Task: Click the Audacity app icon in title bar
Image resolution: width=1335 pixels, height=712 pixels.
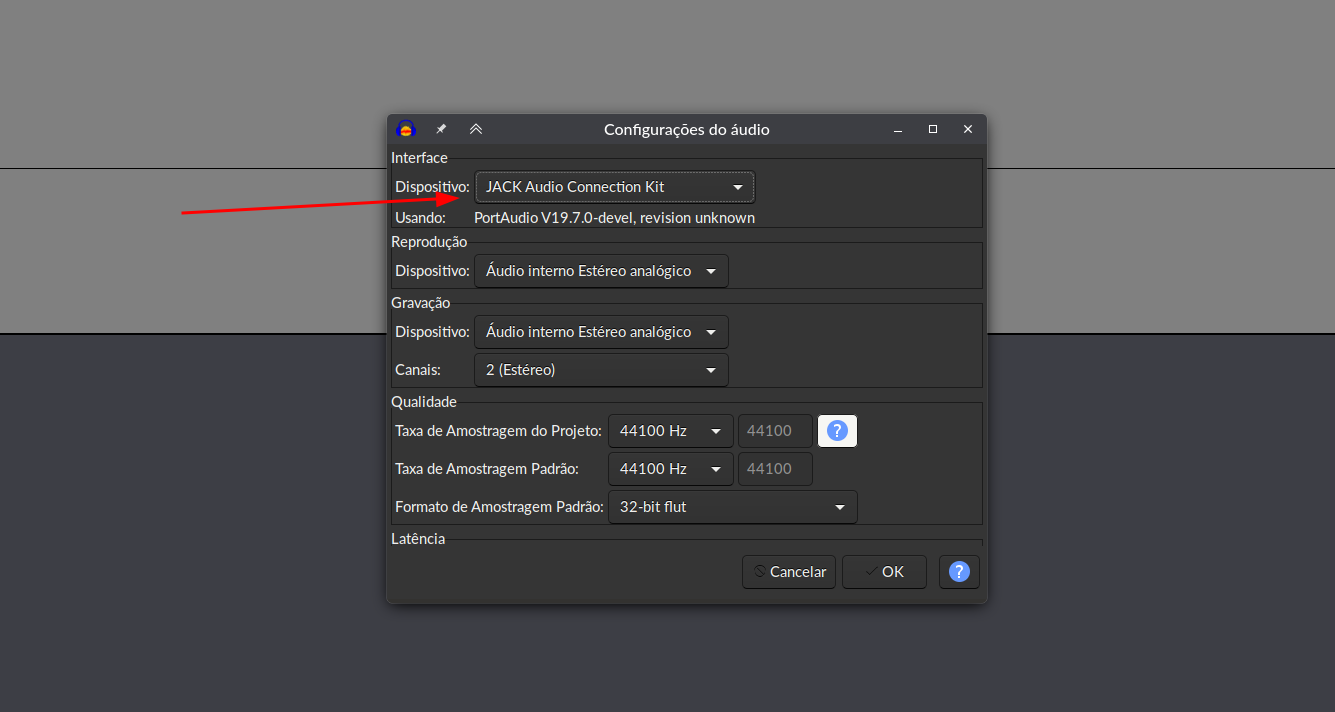Action: point(405,129)
